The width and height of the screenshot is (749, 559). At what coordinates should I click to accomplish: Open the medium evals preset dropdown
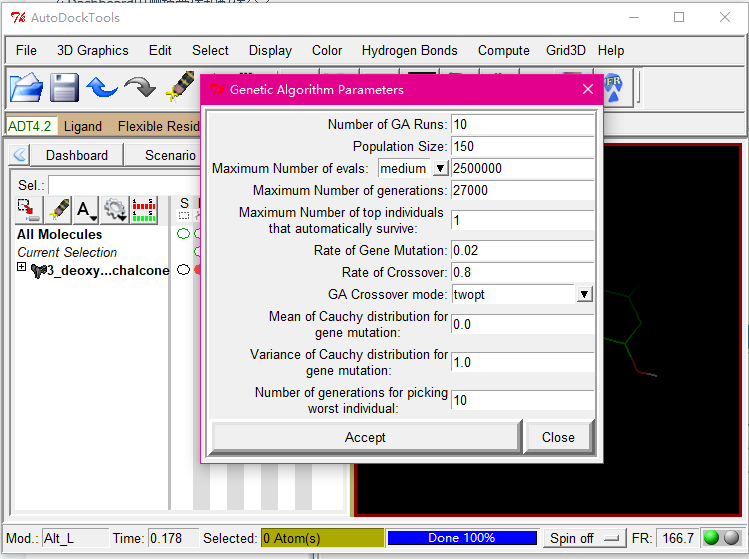[x=440, y=169]
